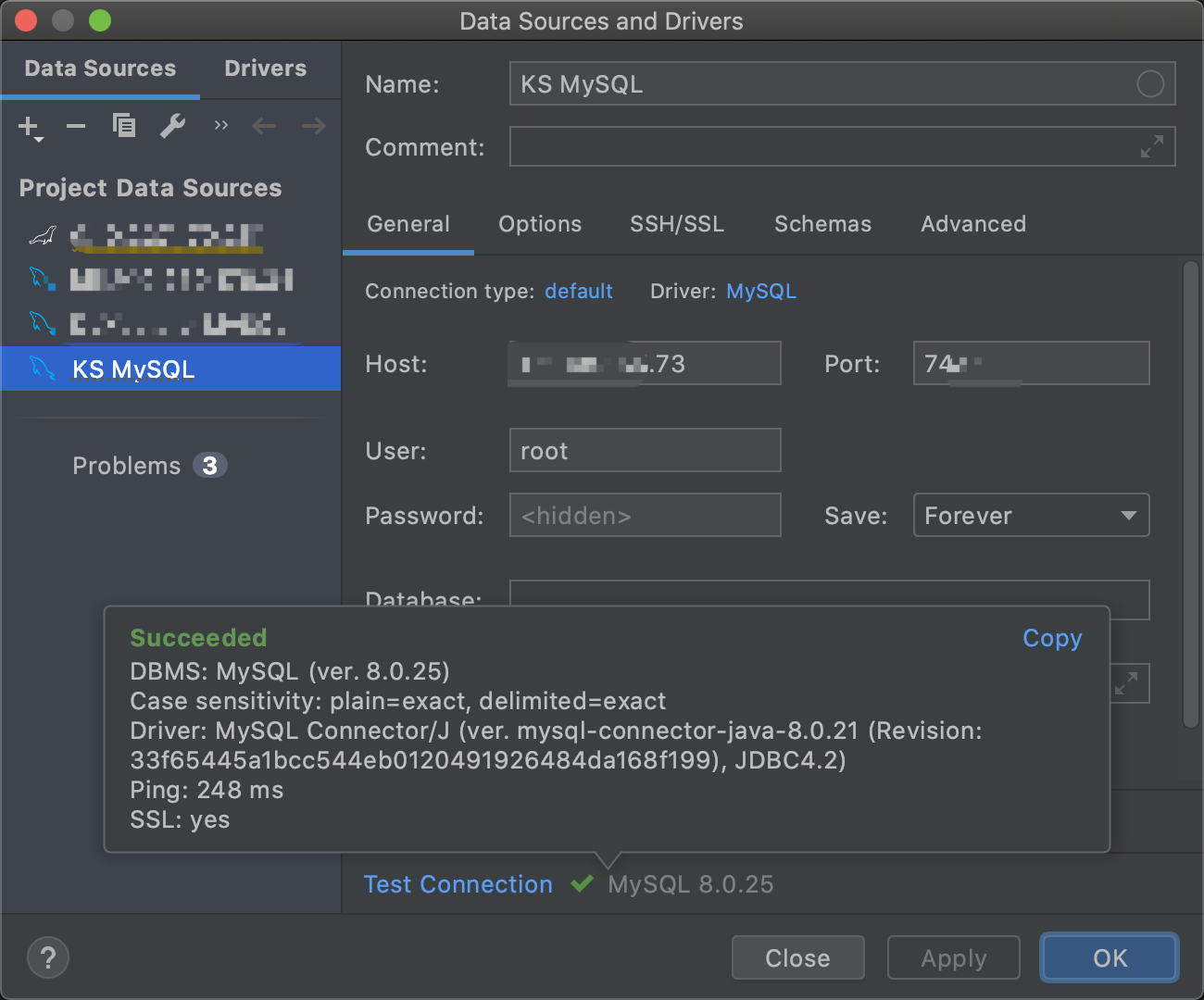Screen dimensions: 1204x1000
Task: Open the Save password dropdown
Action: pos(1032,515)
